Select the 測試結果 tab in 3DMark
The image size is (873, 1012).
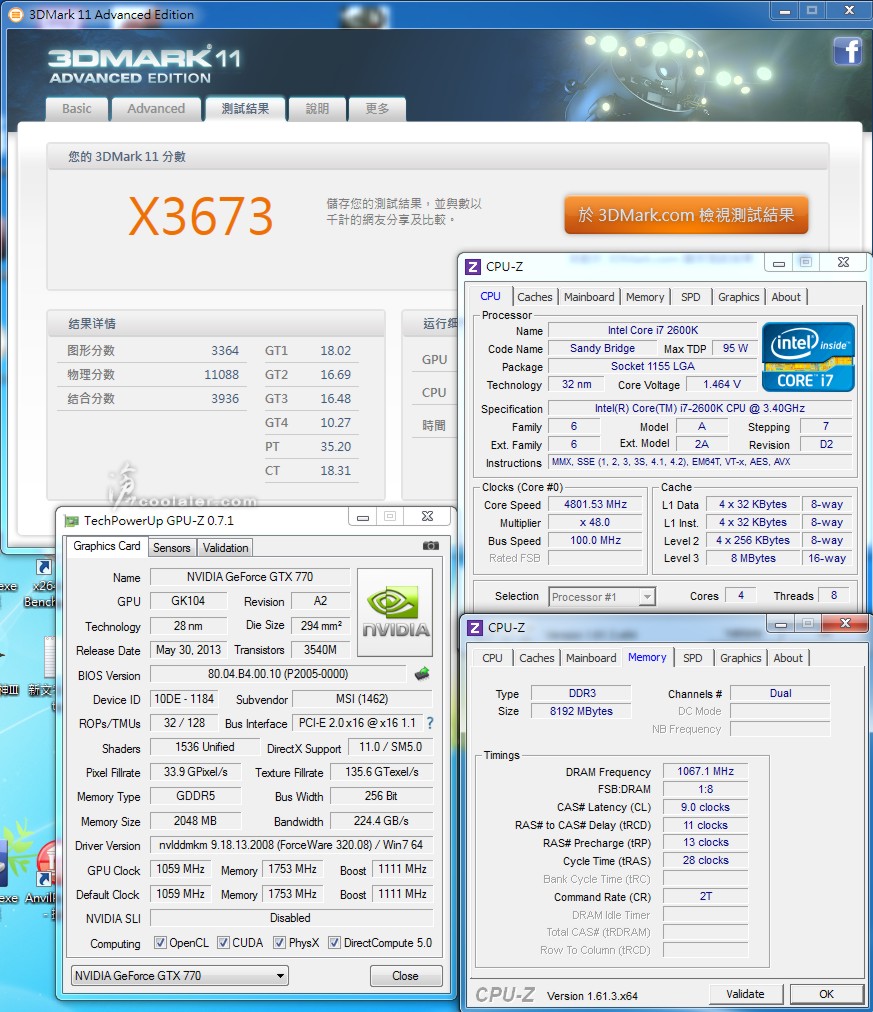click(245, 108)
